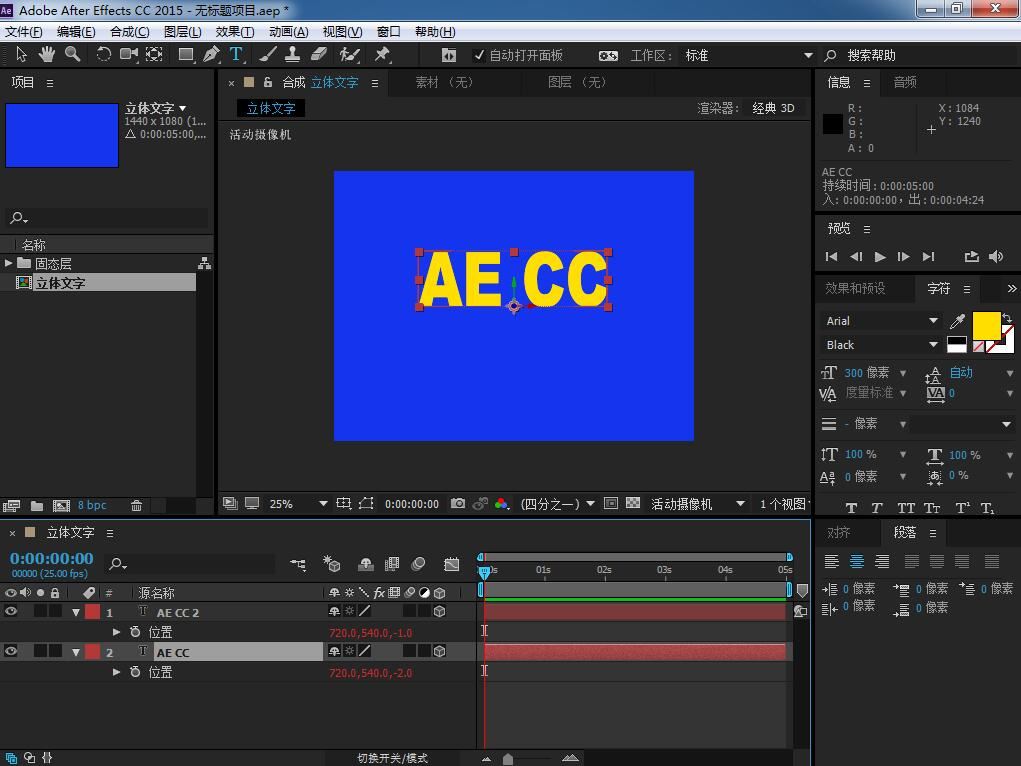1021x766 pixels.
Task: Toggle position stopwatch for AE CC 2
Action: click(x=135, y=632)
